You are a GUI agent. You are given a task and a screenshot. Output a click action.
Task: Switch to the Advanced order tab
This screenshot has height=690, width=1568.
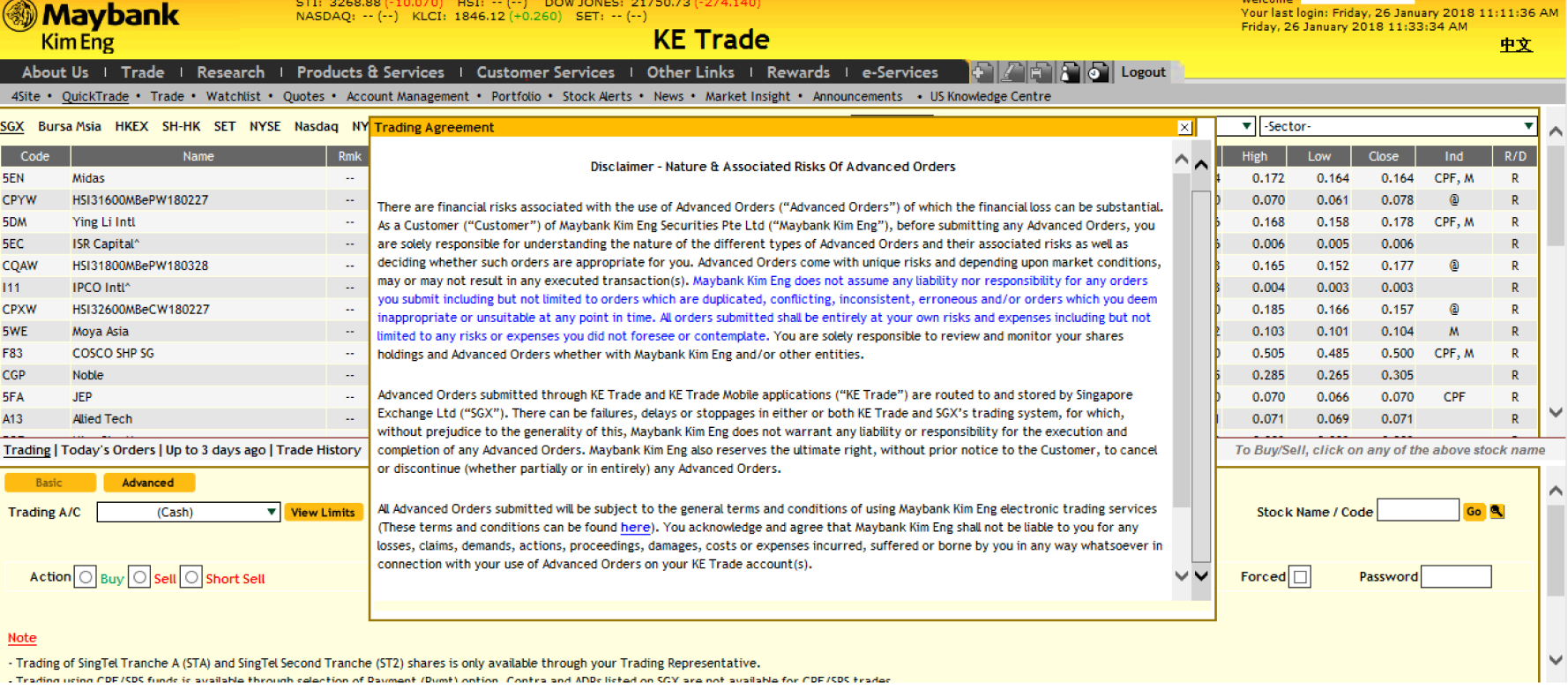click(x=148, y=484)
